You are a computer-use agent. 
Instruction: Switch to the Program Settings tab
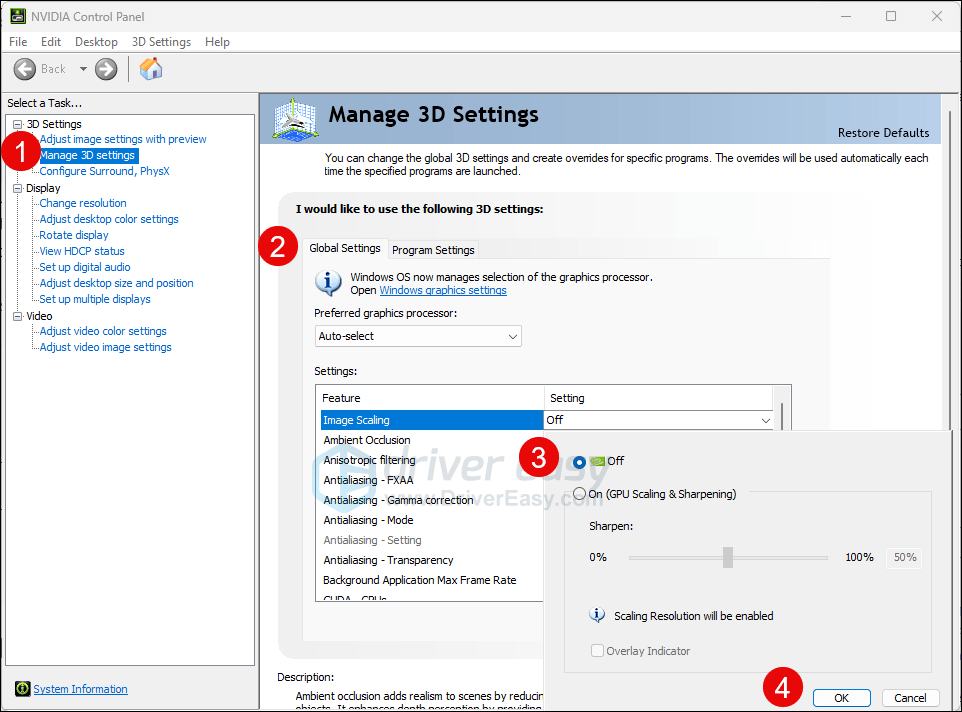tap(433, 249)
